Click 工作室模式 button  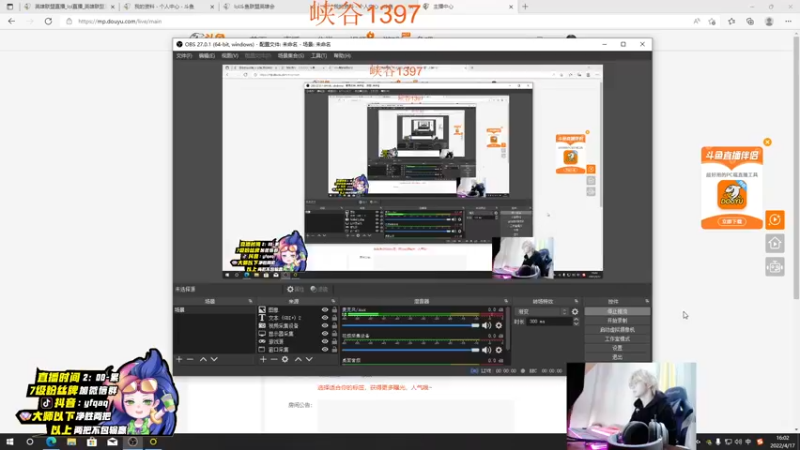coord(617,339)
